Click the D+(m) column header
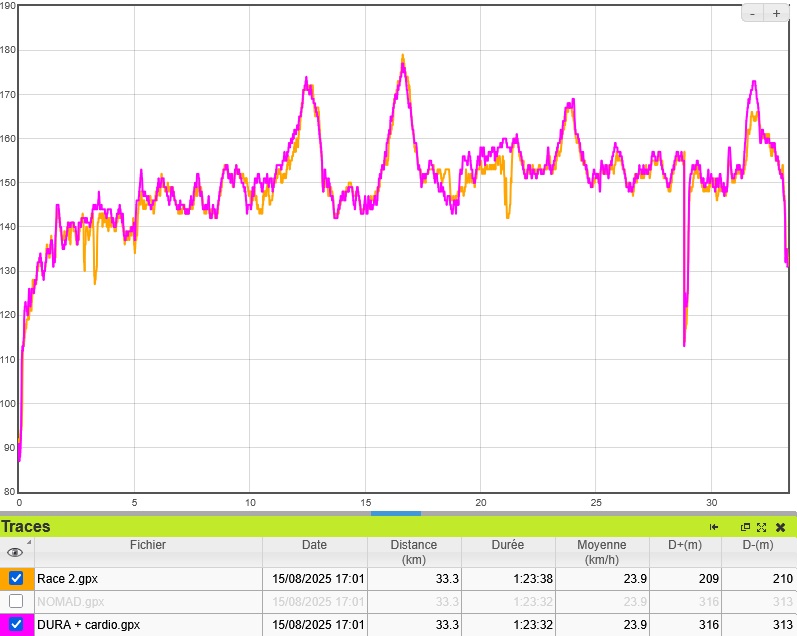The width and height of the screenshot is (797, 636). tap(683, 545)
